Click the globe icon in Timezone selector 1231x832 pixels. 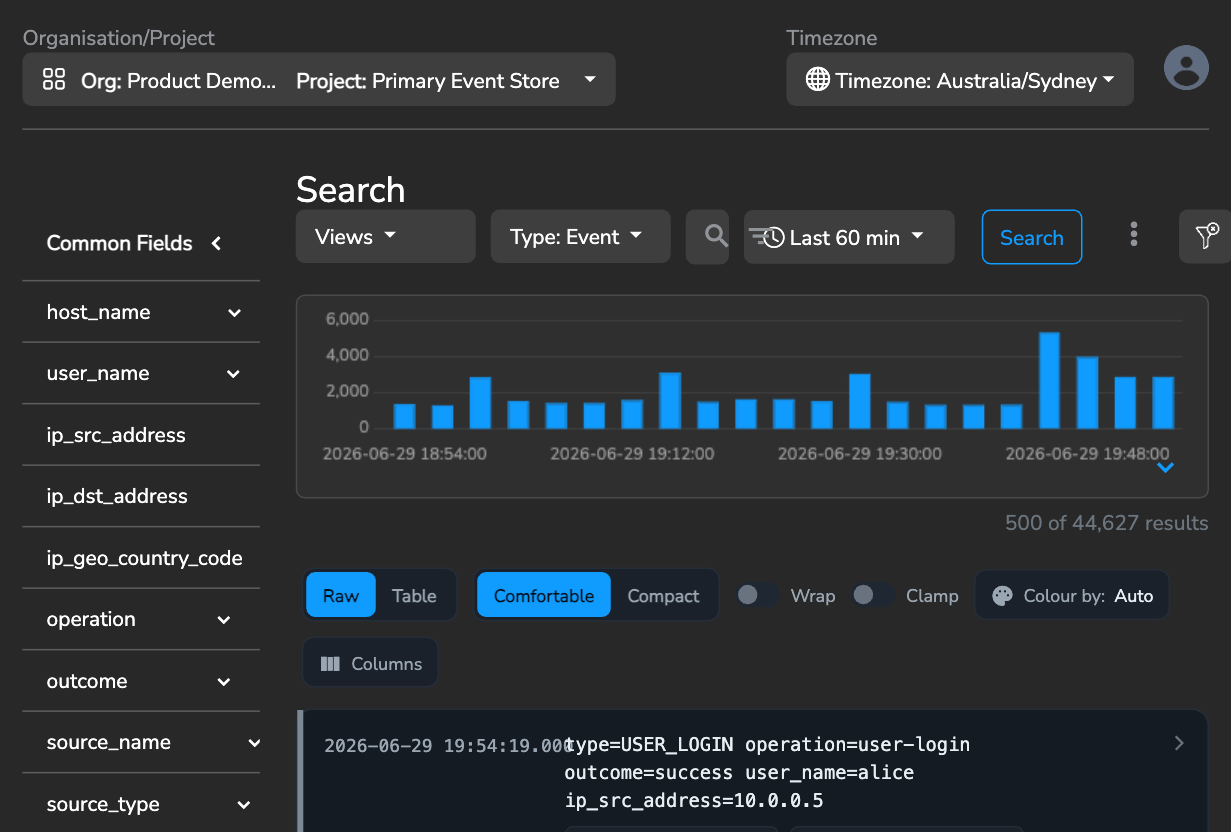tap(818, 80)
